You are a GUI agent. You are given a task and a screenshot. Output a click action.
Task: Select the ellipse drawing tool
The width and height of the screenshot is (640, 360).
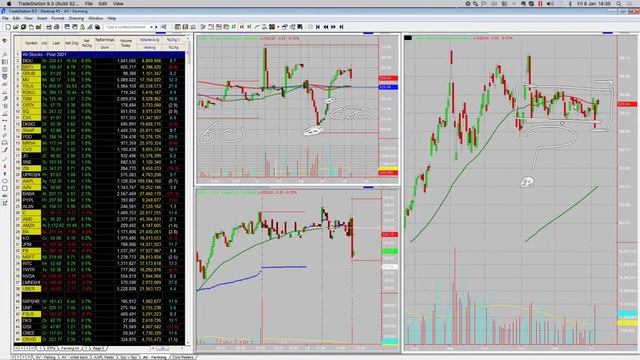point(5,181)
